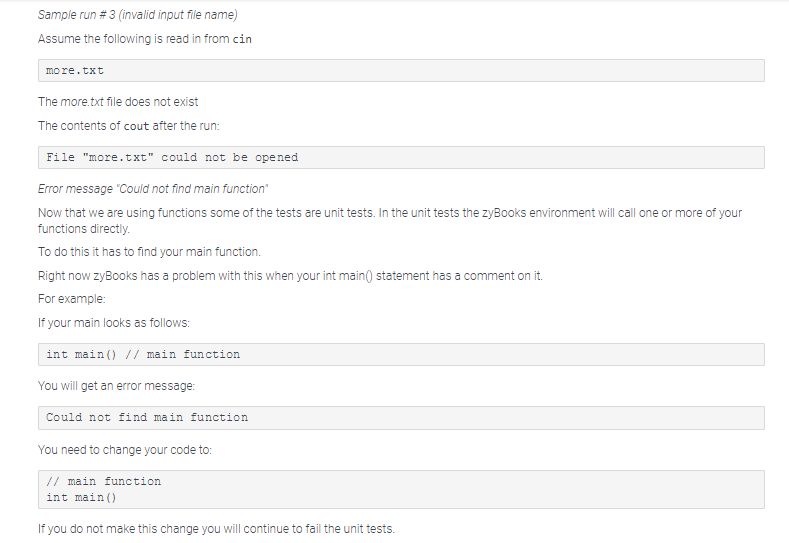Click the 'cout' keyword in the contents sentence

136,126
